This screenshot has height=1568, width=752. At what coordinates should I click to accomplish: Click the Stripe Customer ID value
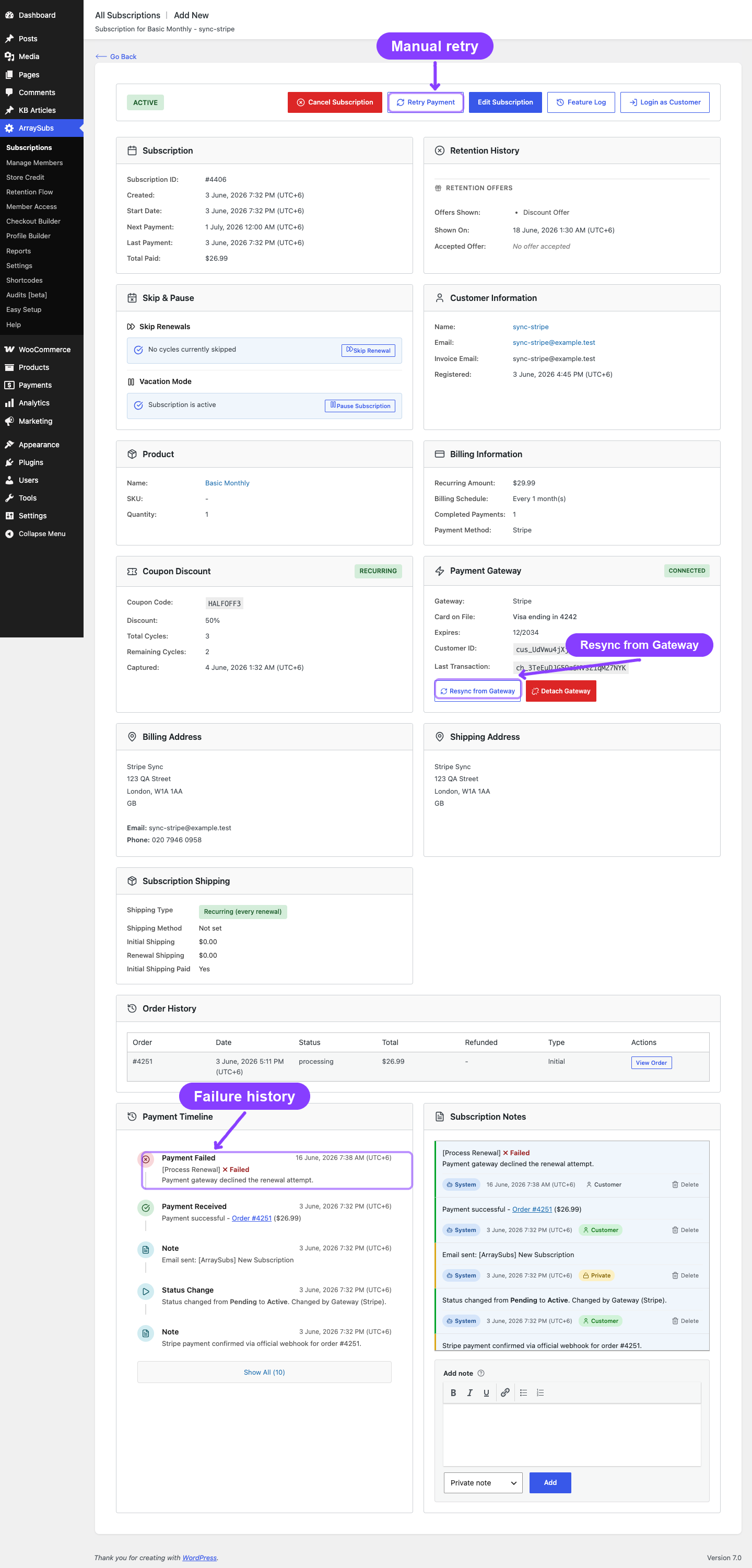click(x=542, y=649)
